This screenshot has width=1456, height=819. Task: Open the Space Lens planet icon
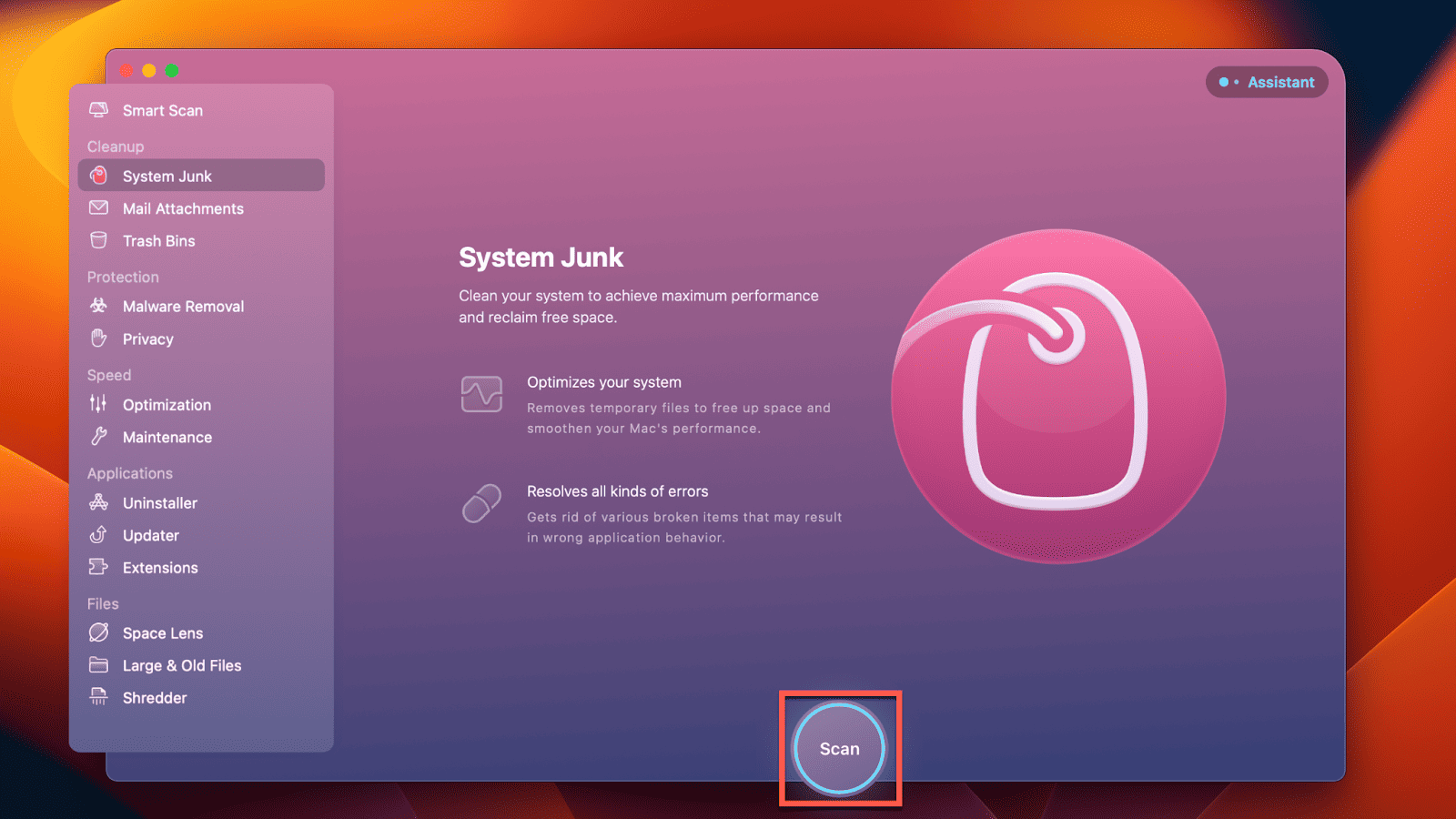point(98,632)
